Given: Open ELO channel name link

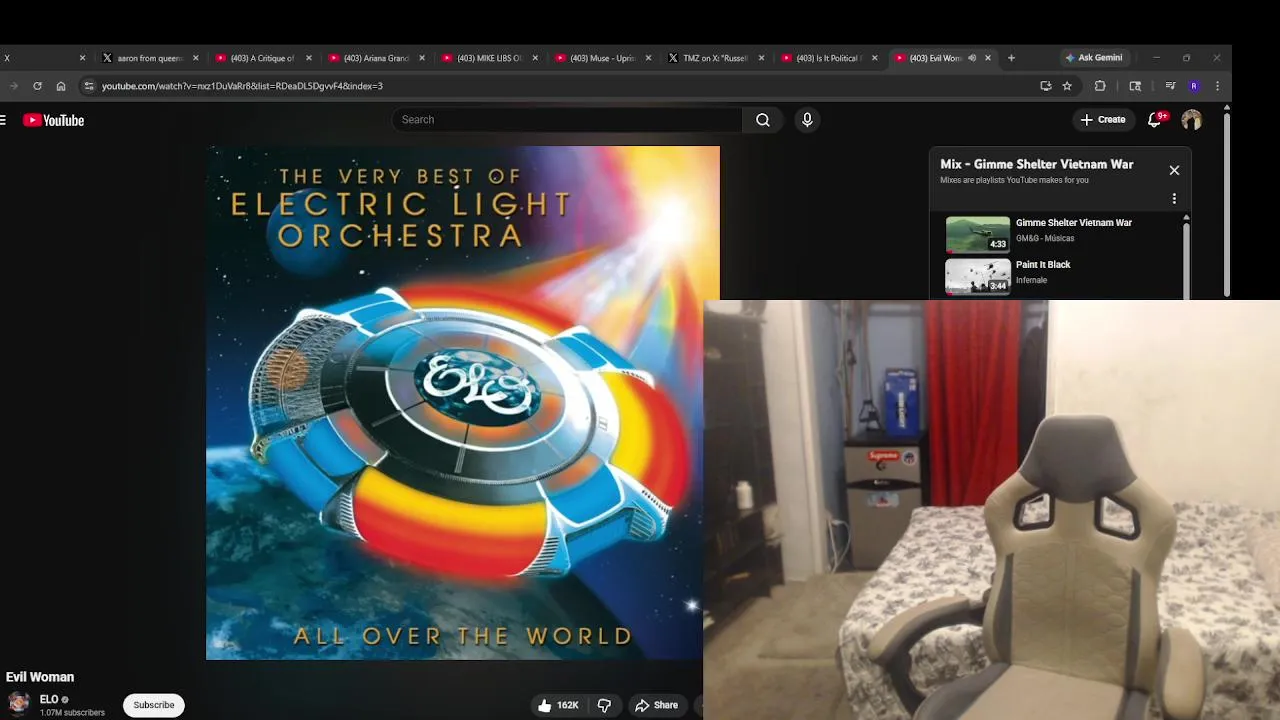Looking at the screenshot, I should pos(49,699).
